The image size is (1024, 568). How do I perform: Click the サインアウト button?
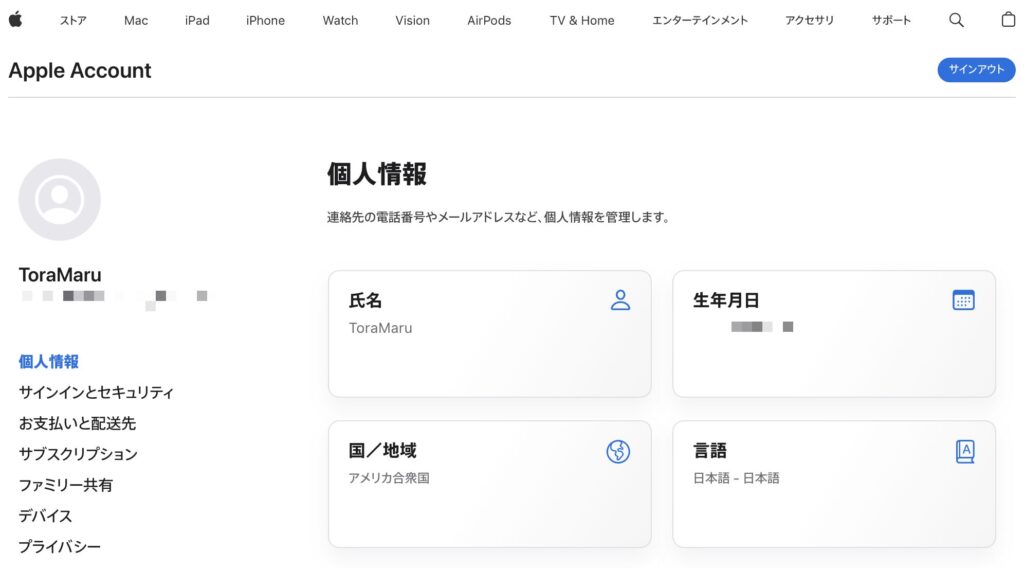point(976,70)
